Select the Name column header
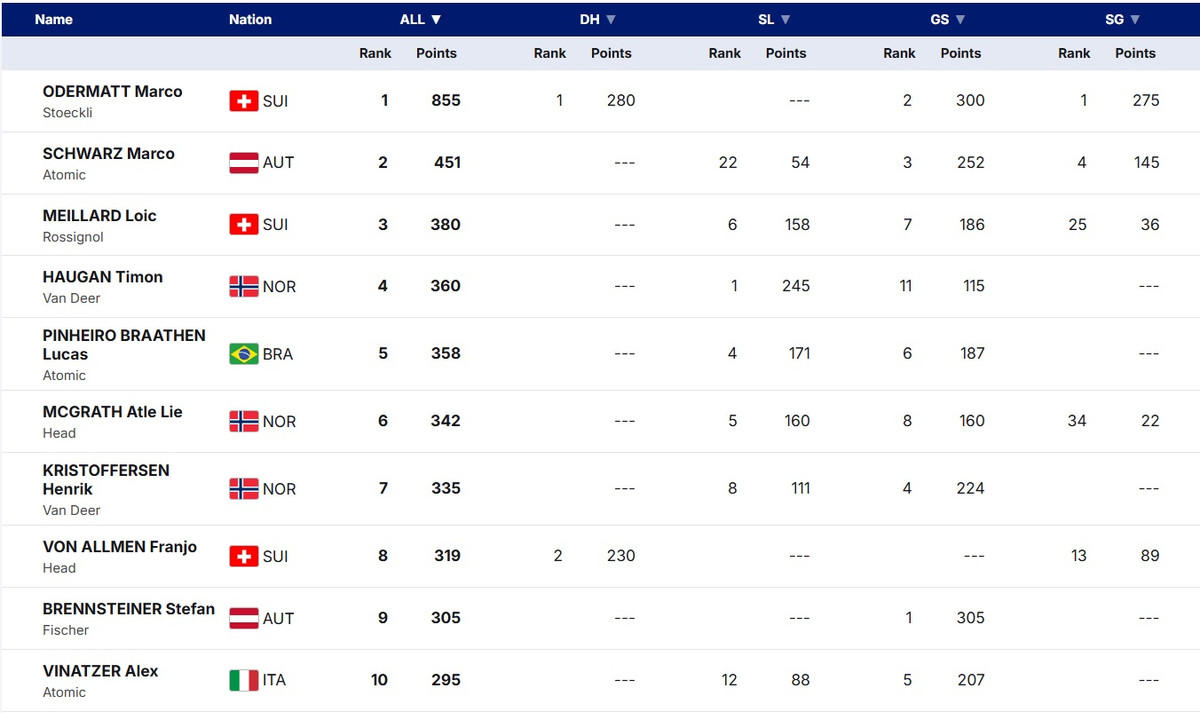The image size is (1200, 713). click(x=54, y=19)
